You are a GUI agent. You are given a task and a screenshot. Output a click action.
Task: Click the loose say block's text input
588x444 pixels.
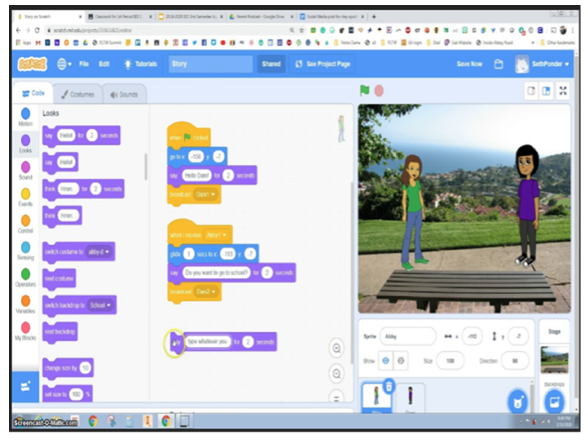(x=207, y=342)
